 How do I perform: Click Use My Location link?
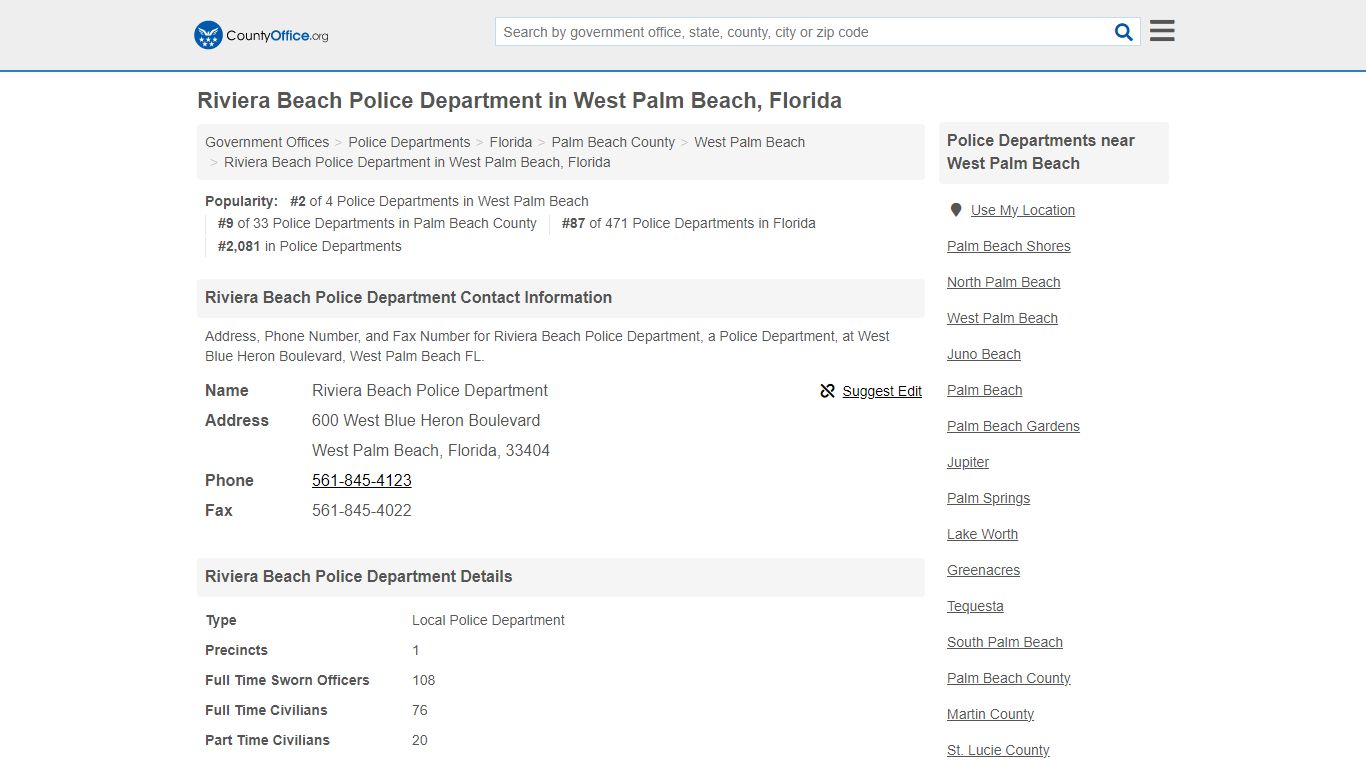1023,210
